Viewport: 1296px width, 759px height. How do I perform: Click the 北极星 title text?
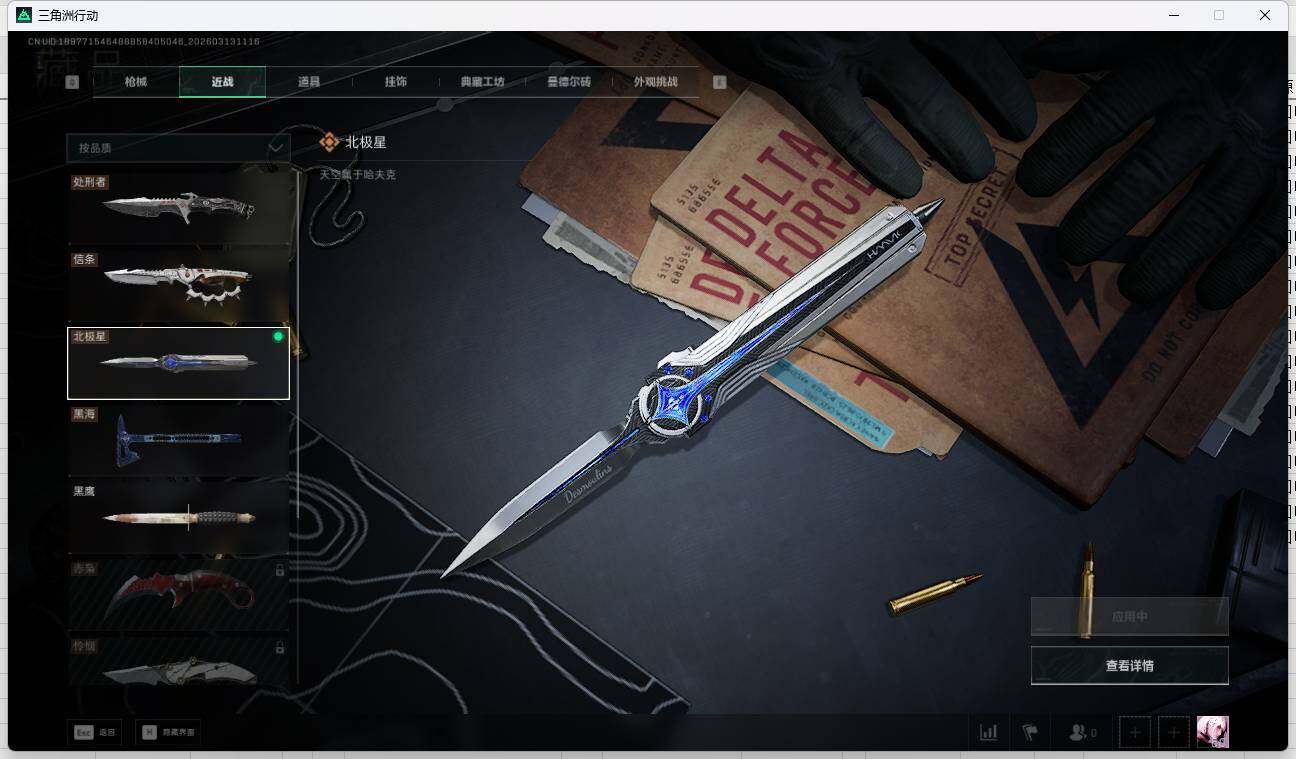coord(366,142)
